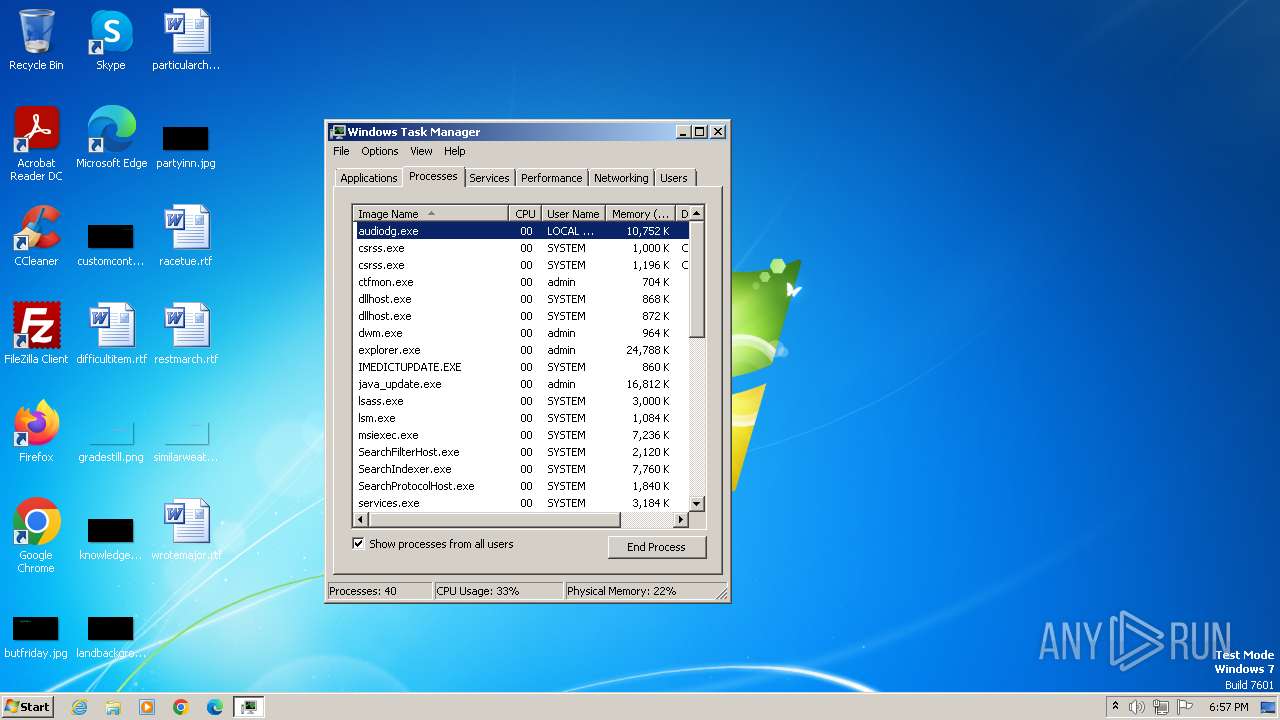Image resolution: width=1280 pixels, height=720 pixels.
Task: Select the dwm.exe process row
Action: point(522,333)
